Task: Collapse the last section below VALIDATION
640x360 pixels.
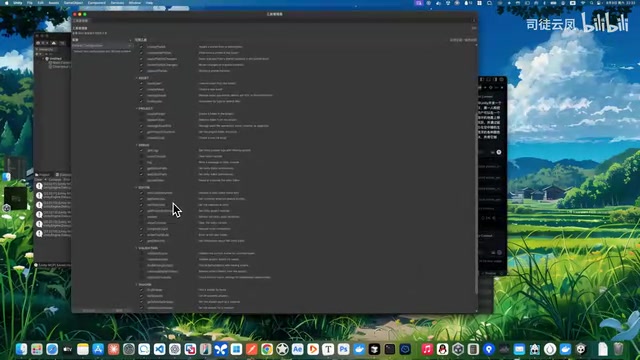Action: 137,284
